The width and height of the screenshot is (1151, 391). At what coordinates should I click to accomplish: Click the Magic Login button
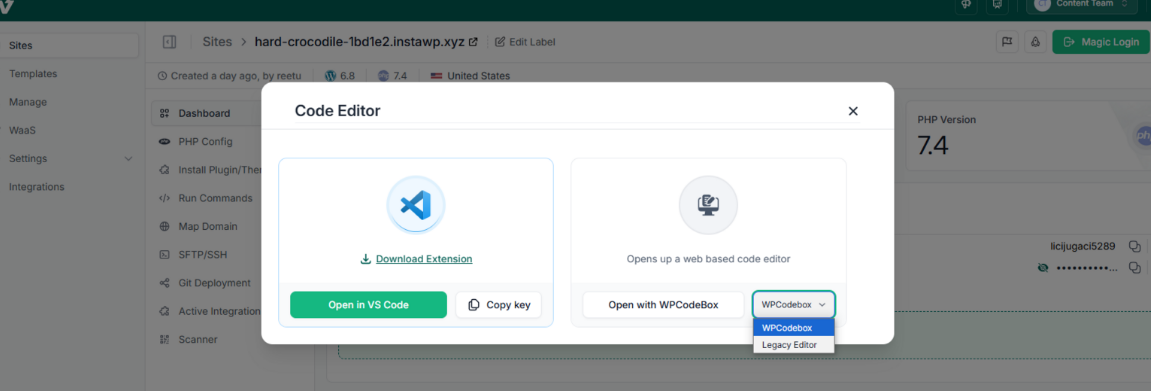1100,42
